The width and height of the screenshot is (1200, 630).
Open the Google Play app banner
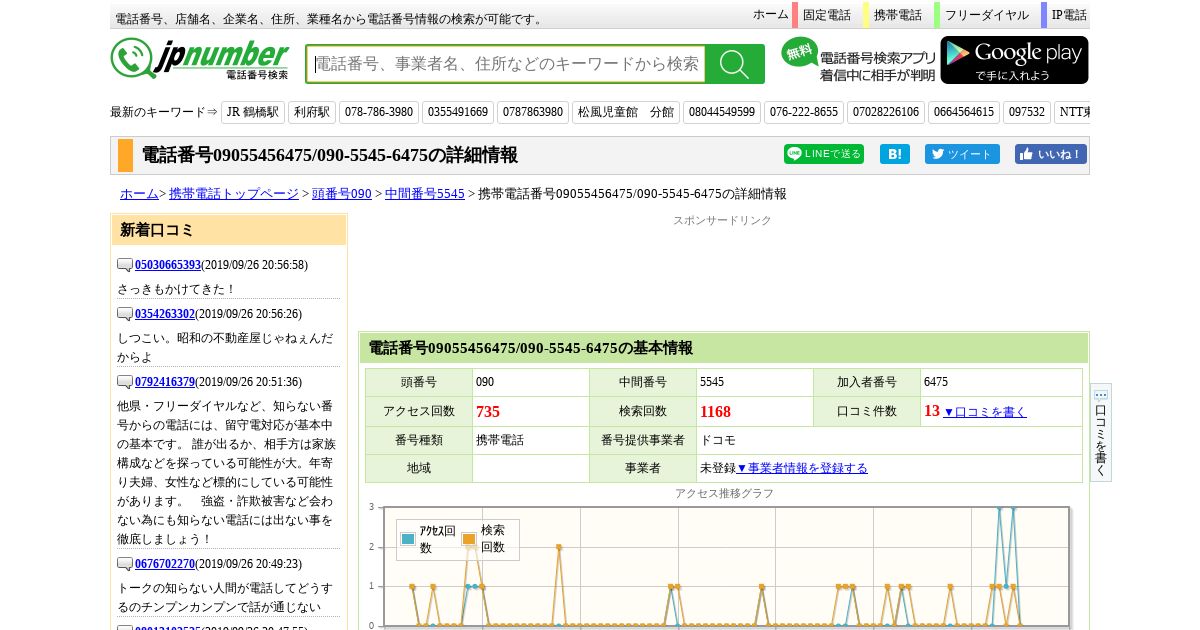click(1014, 60)
